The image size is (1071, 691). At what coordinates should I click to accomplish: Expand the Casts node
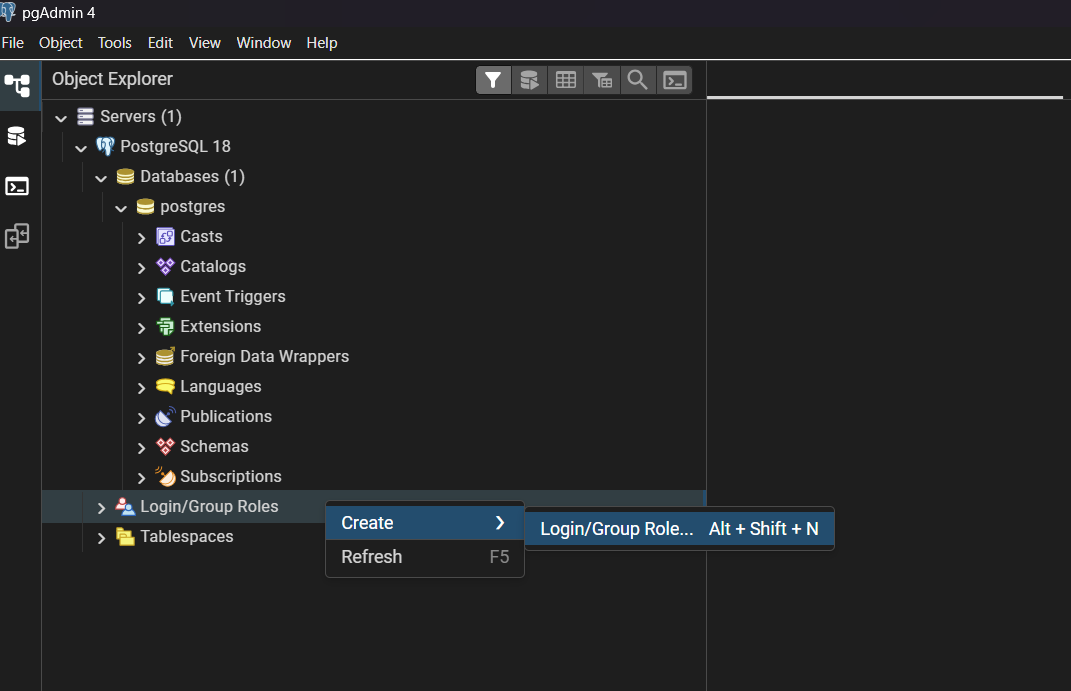click(x=141, y=238)
